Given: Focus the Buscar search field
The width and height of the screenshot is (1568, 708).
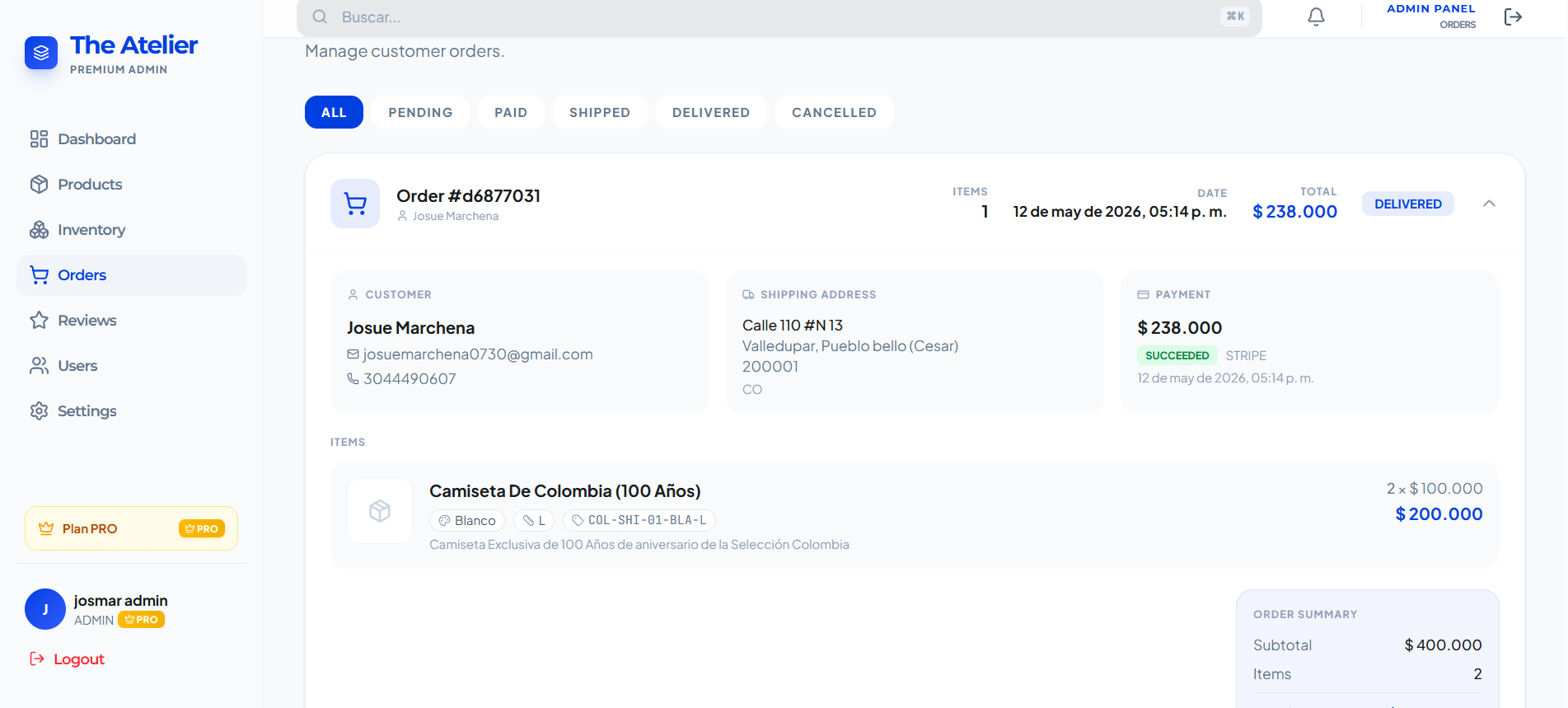Looking at the screenshot, I should point(779,17).
